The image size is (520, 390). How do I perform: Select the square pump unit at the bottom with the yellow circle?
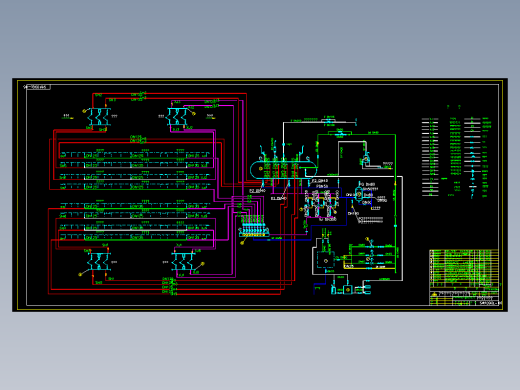tap(347, 290)
